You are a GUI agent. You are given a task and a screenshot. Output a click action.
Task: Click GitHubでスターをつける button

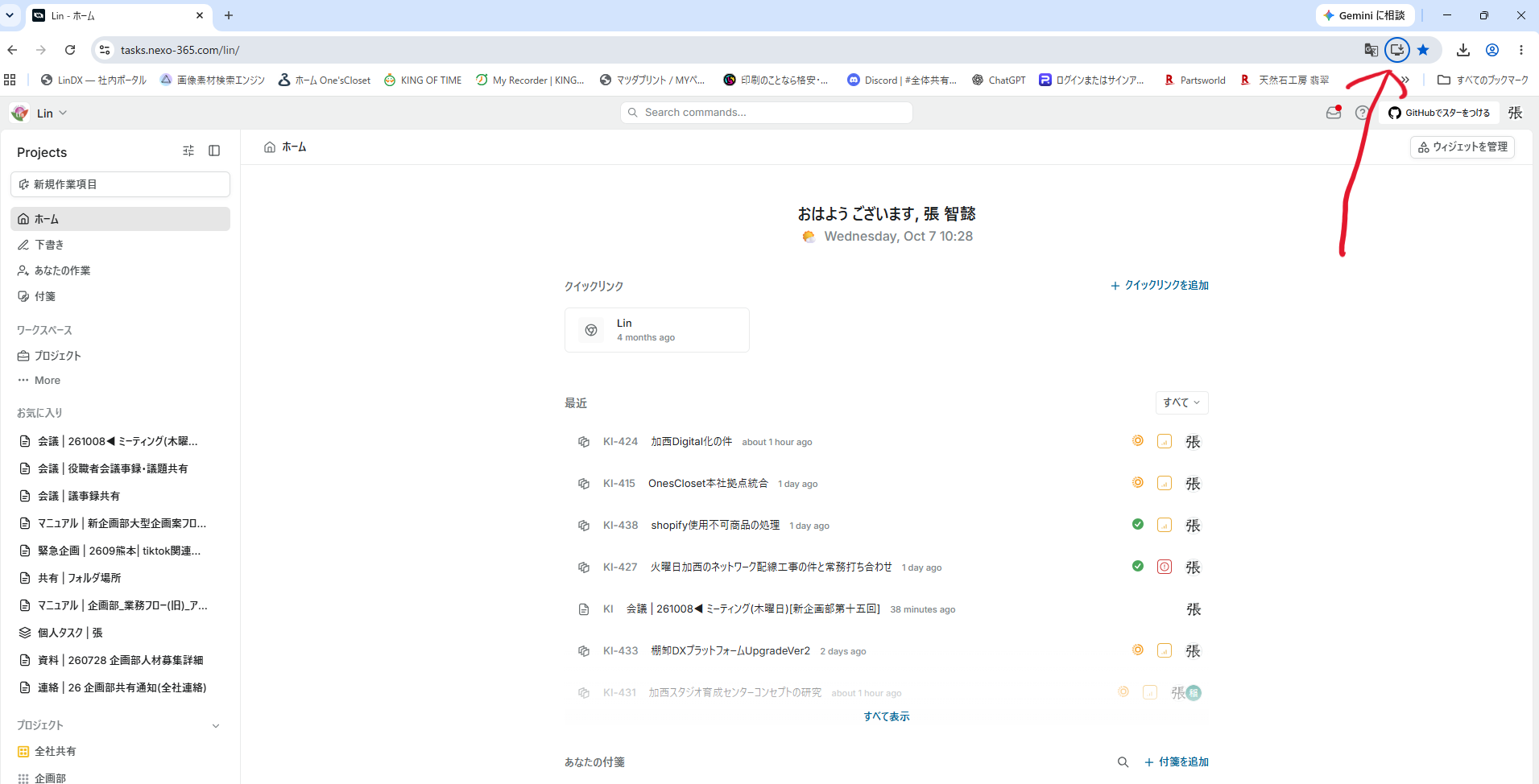tap(1439, 113)
